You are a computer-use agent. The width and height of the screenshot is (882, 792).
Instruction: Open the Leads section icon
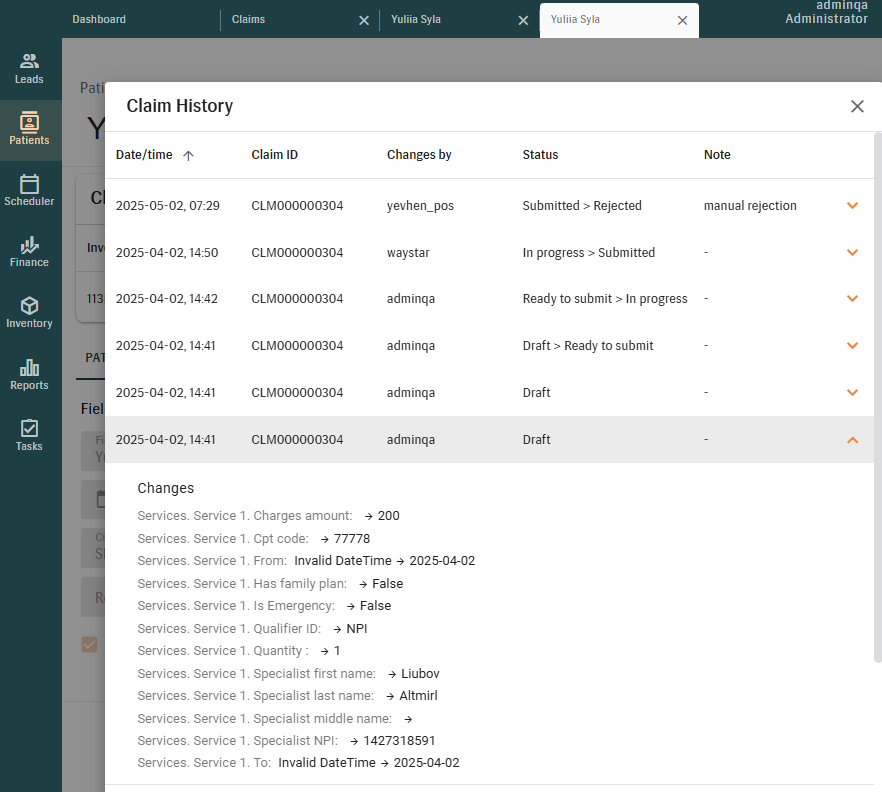click(x=29, y=61)
